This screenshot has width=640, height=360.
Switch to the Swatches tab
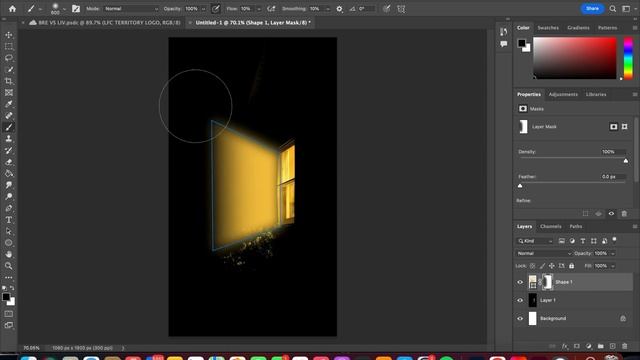click(x=548, y=28)
